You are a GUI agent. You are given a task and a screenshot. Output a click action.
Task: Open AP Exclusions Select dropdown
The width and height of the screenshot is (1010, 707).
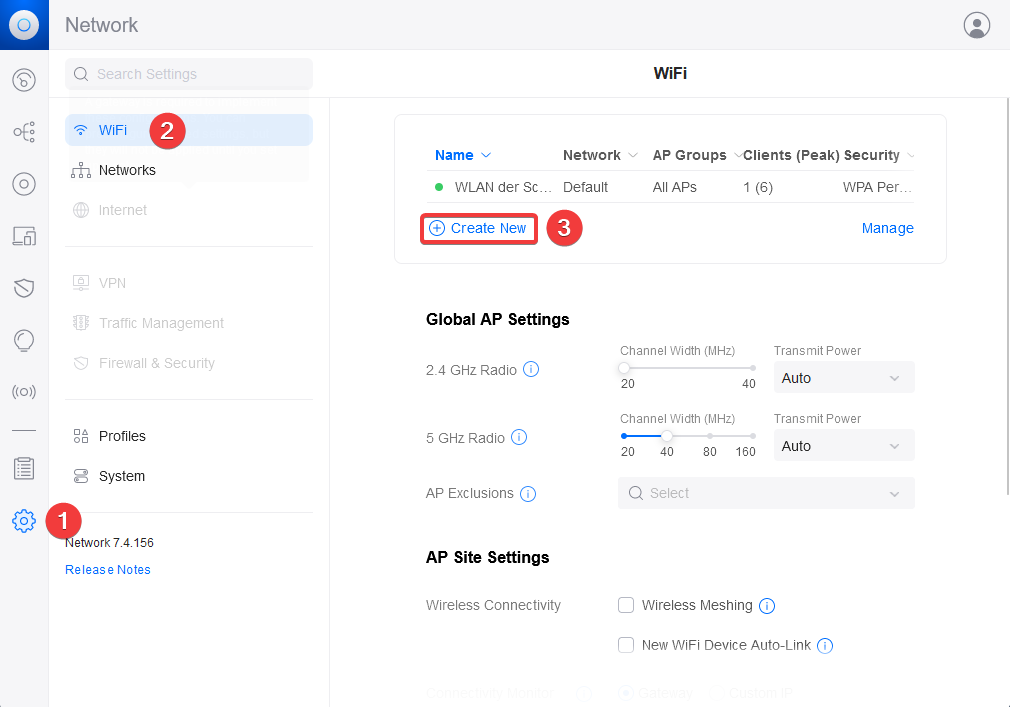click(x=766, y=493)
